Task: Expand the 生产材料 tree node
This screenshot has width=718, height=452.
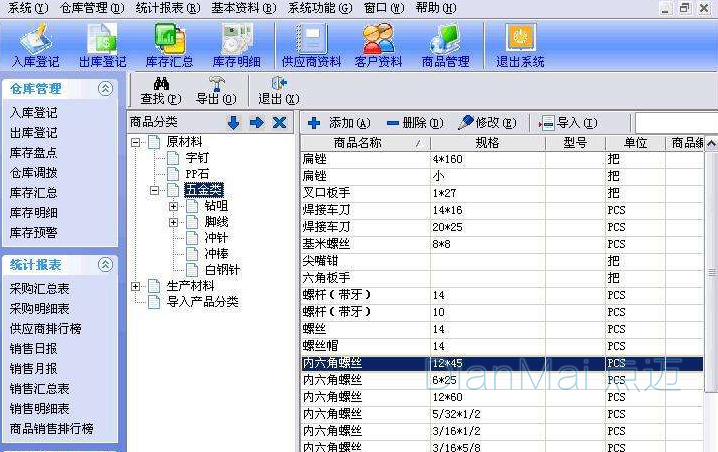Action: point(136,286)
